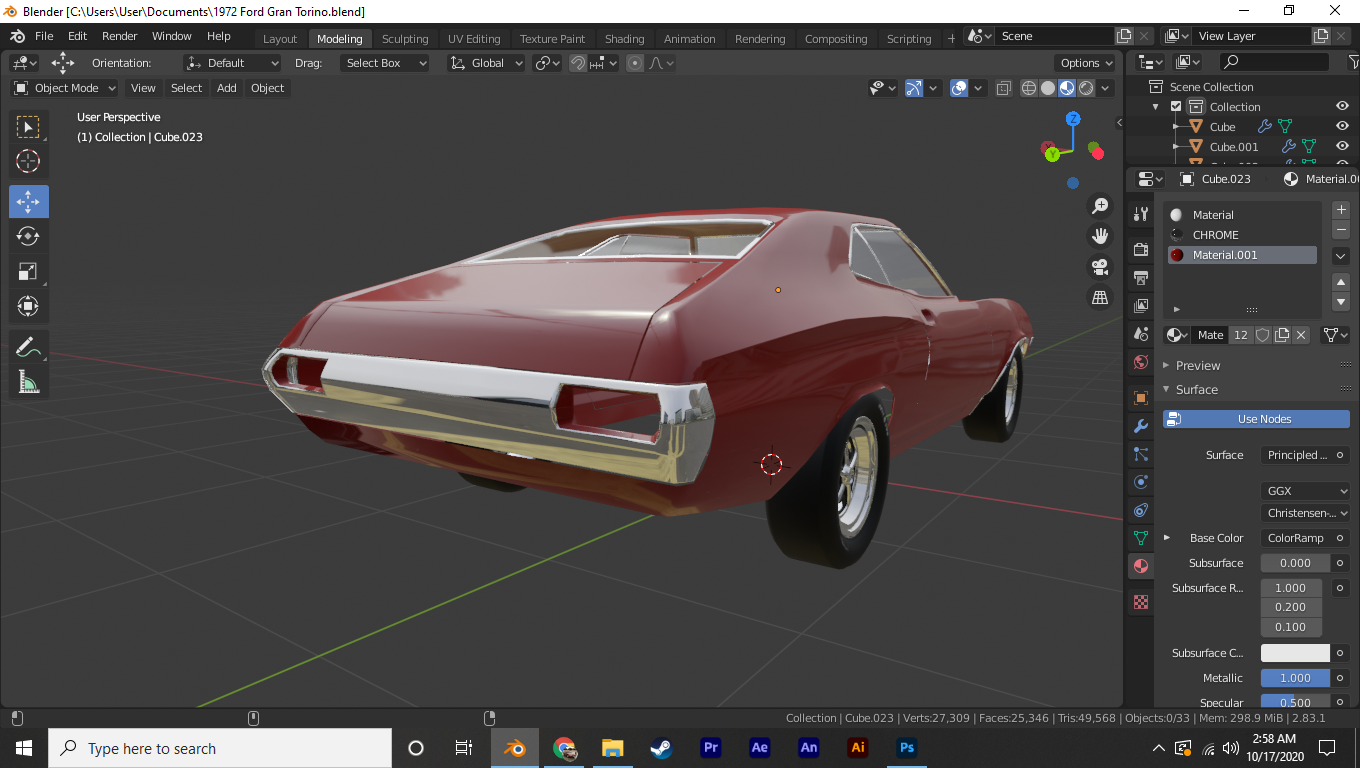Open the Global transform orientation dropdown
This screenshot has width=1360, height=768.
(486, 63)
